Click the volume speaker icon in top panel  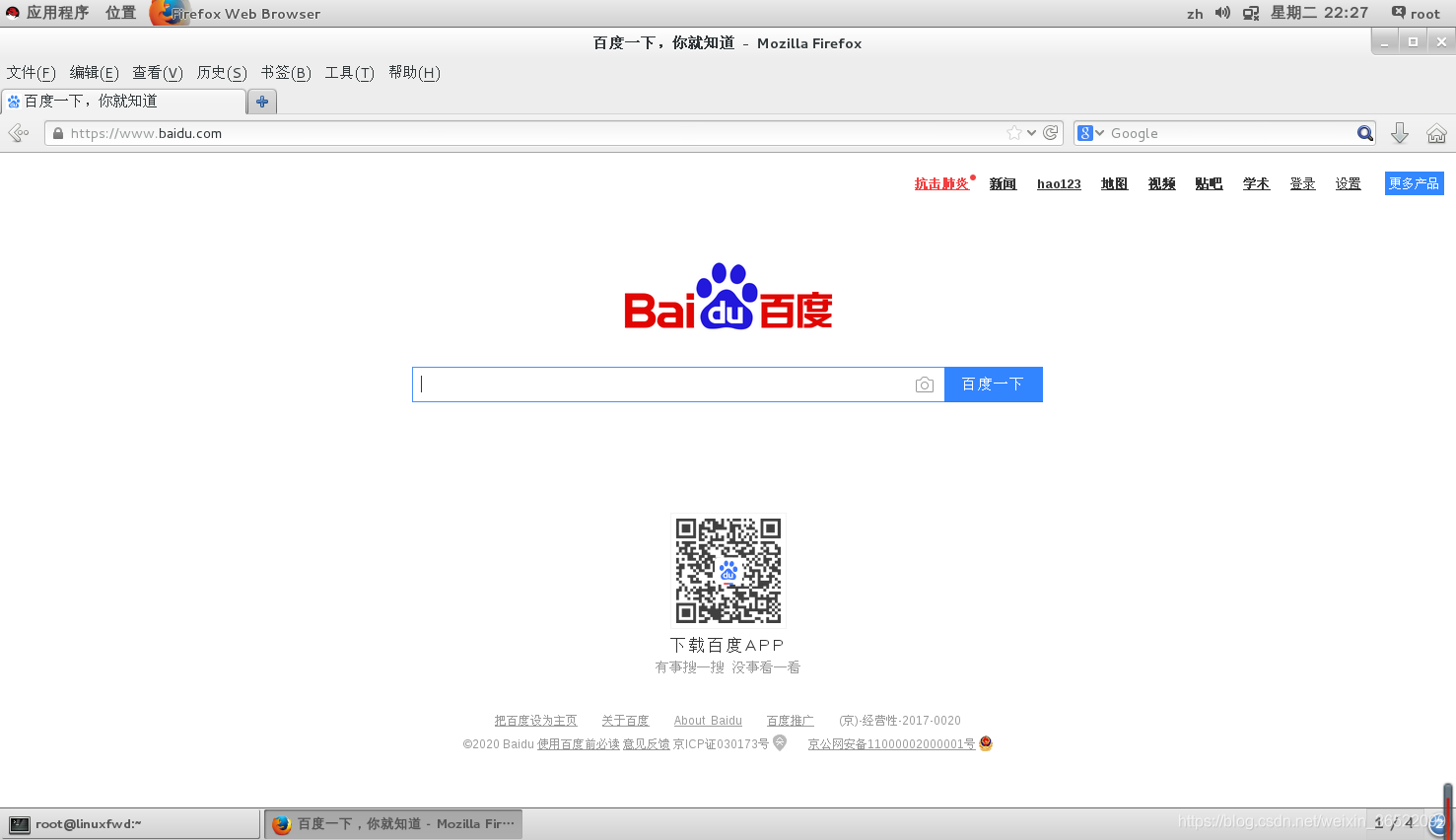pos(1222,13)
